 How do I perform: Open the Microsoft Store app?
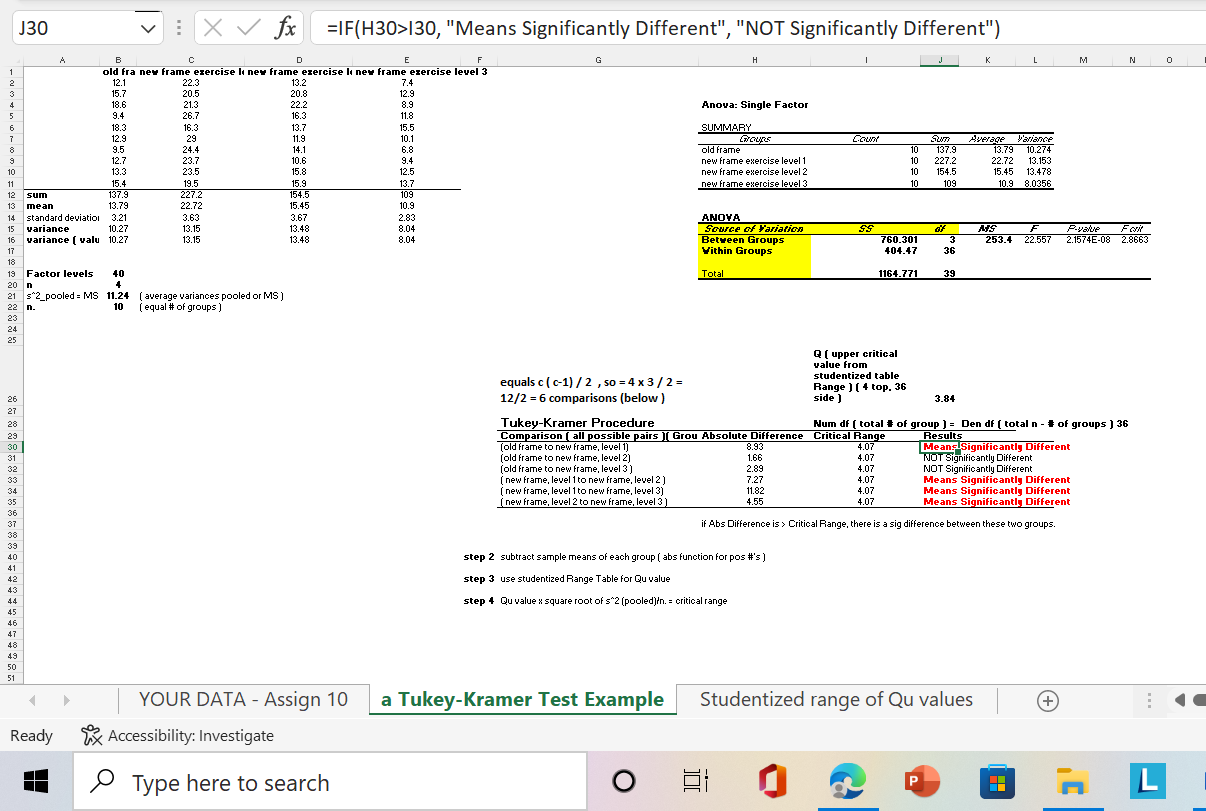(996, 779)
